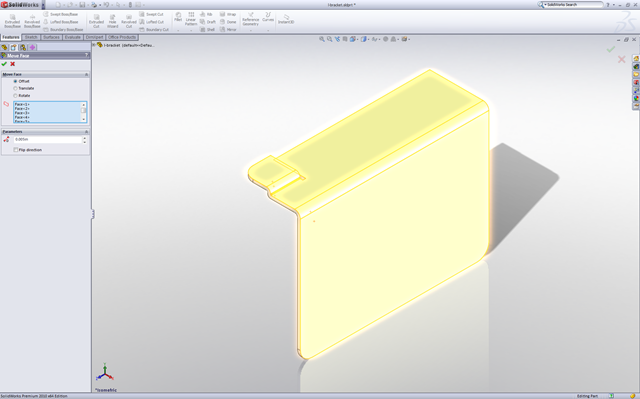Collapse the Move Face section

(87, 74)
